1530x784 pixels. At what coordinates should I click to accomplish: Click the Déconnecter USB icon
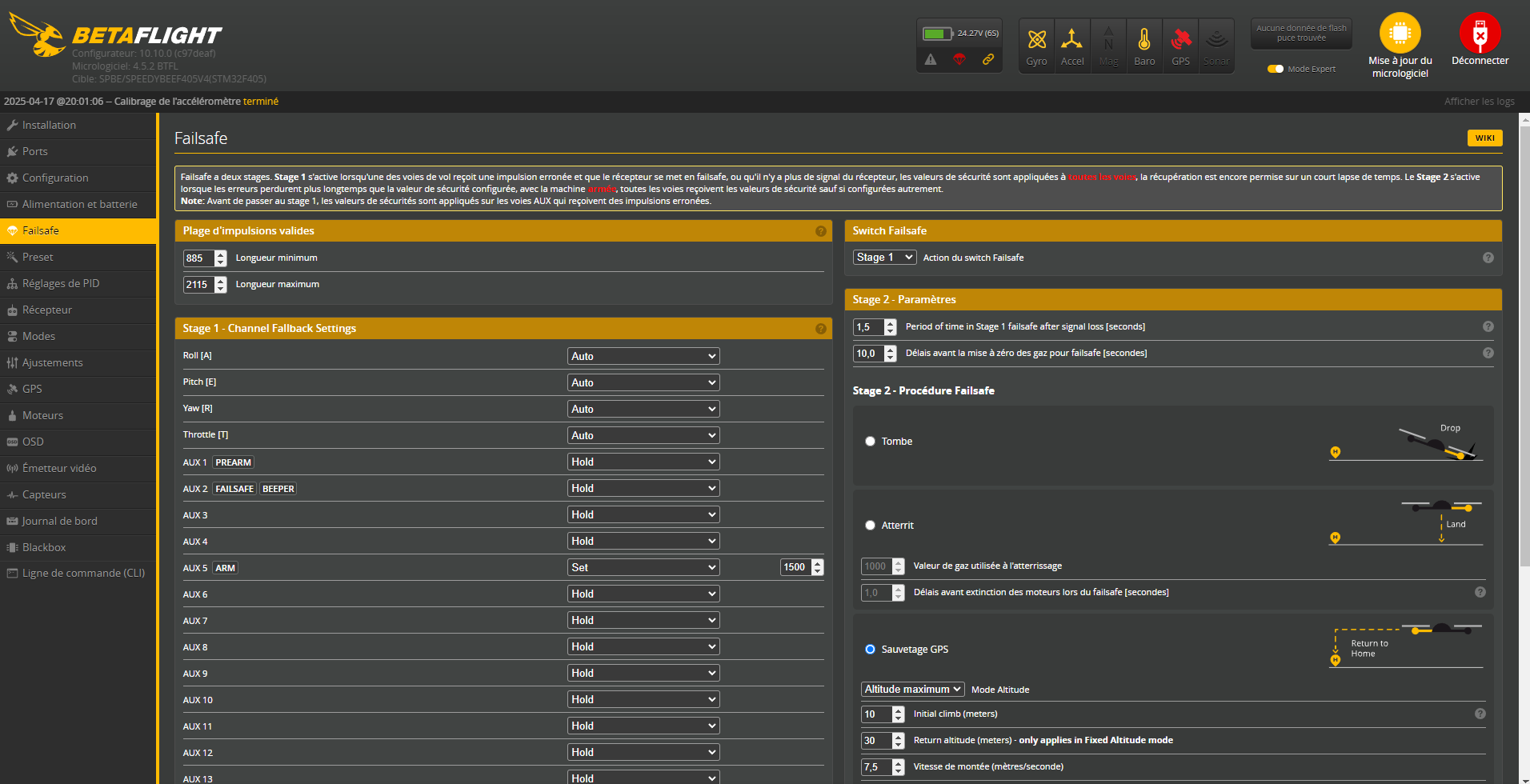click(1480, 34)
